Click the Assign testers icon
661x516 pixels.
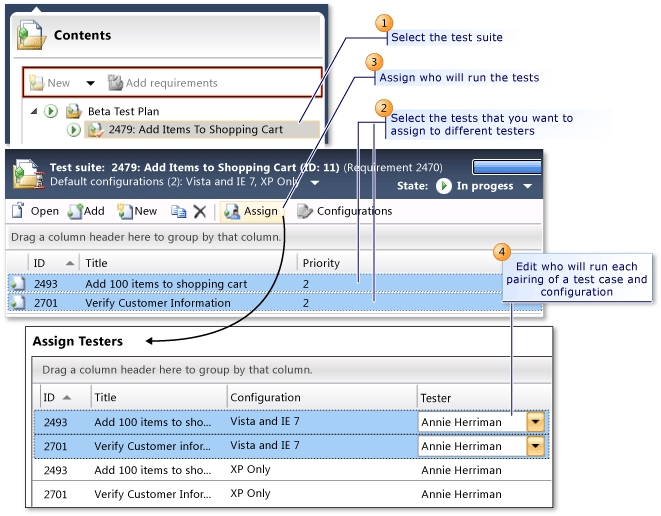(231, 211)
